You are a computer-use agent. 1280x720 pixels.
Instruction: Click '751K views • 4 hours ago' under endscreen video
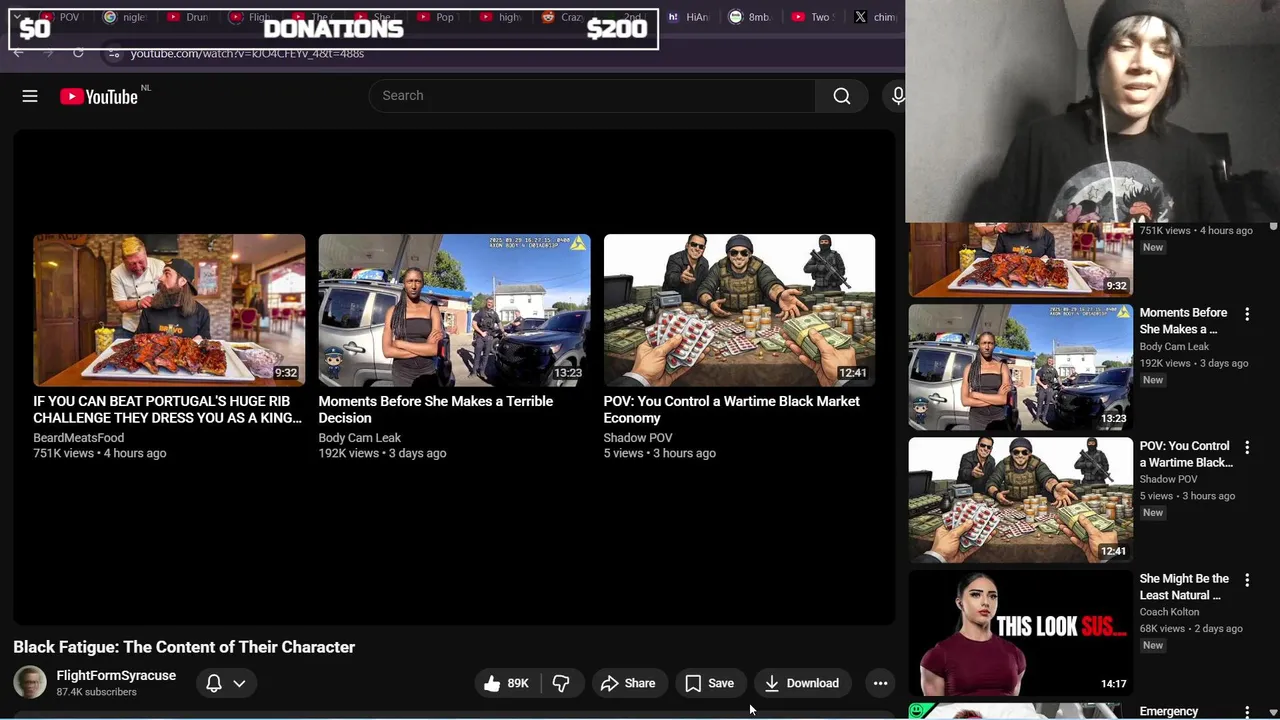100,454
